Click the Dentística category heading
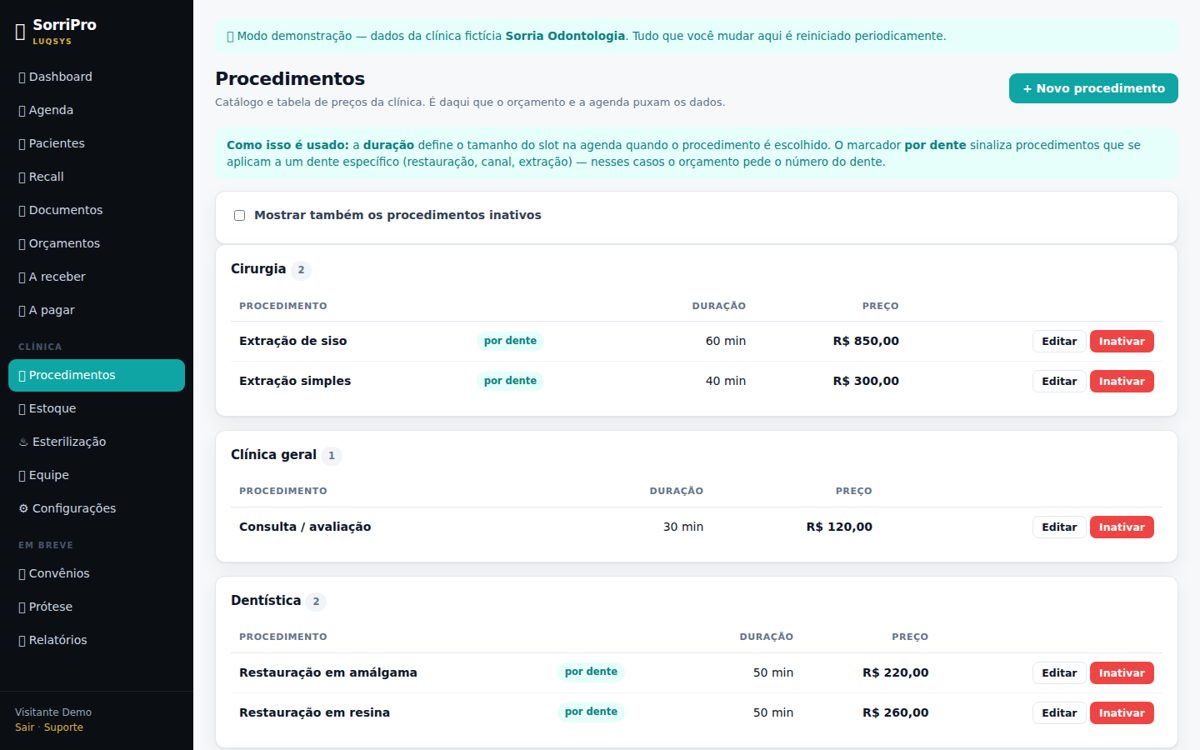1200x750 pixels. (x=266, y=601)
